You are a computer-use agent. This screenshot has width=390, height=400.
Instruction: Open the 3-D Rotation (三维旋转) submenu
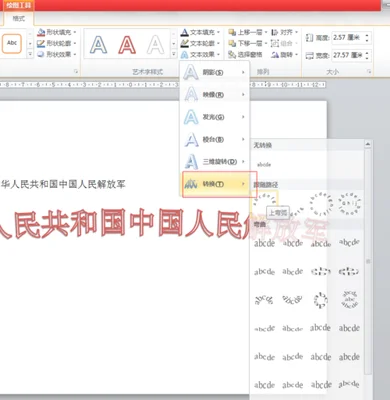point(215,162)
